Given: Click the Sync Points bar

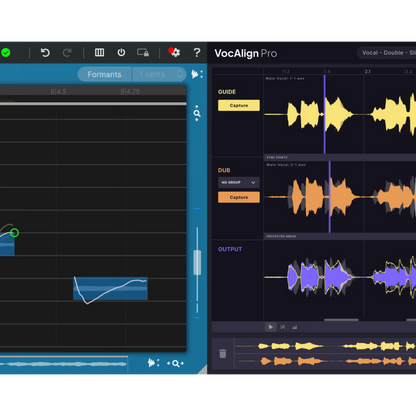Looking at the screenshot, I should pos(340,157).
